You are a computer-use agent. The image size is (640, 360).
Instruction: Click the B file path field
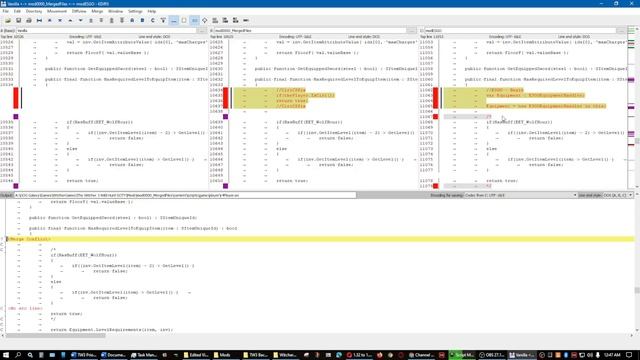pyautogui.click(x=310, y=31)
